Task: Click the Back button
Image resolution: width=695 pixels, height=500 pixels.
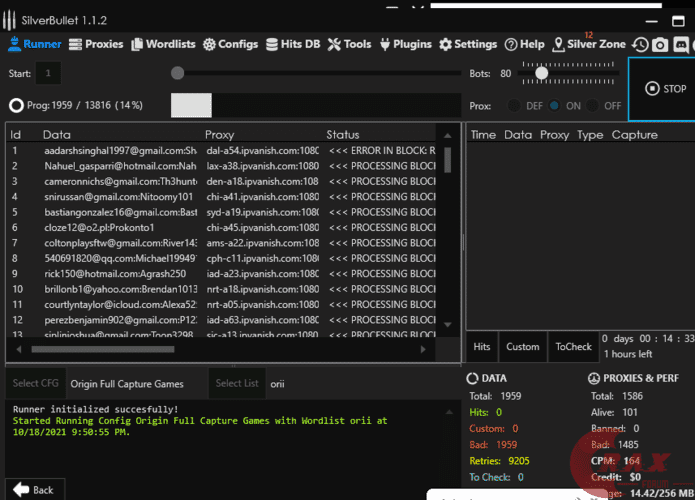Action: click(x=35, y=490)
